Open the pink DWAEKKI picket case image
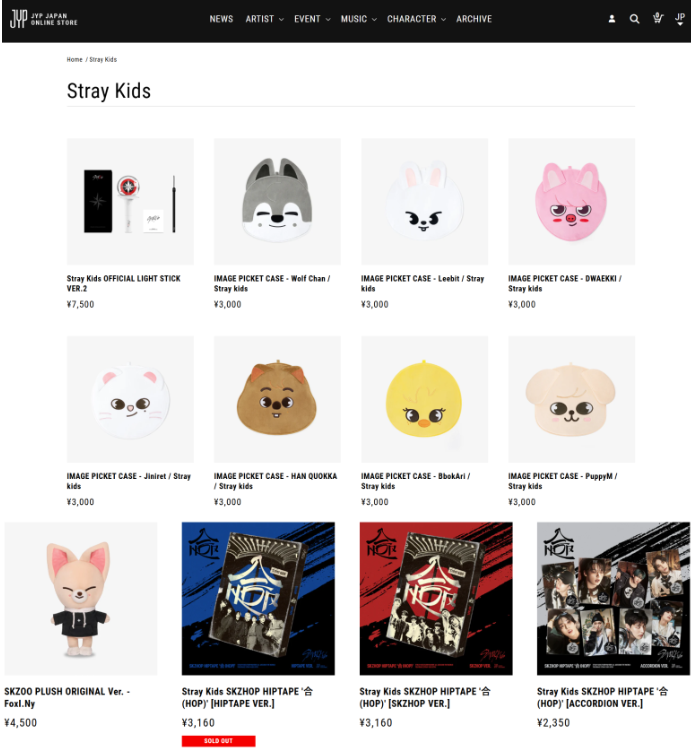The image size is (691, 753). [x=571, y=201]
